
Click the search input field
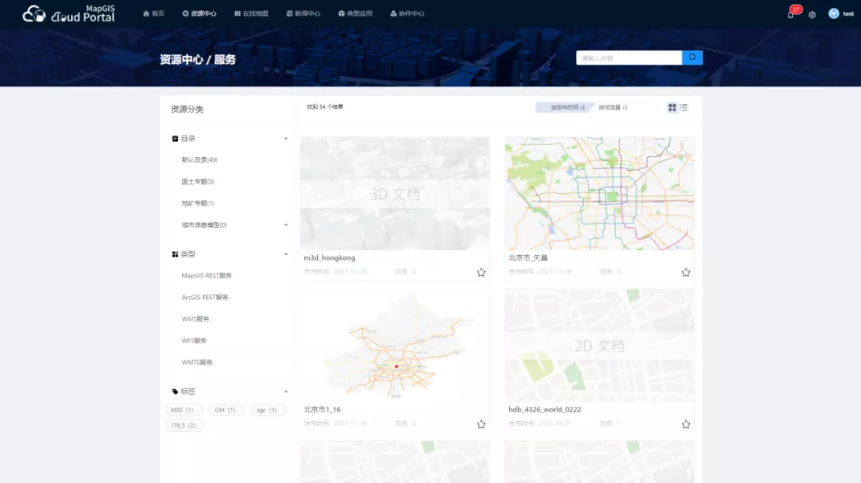pyautogui.click(x=628, y=58)
